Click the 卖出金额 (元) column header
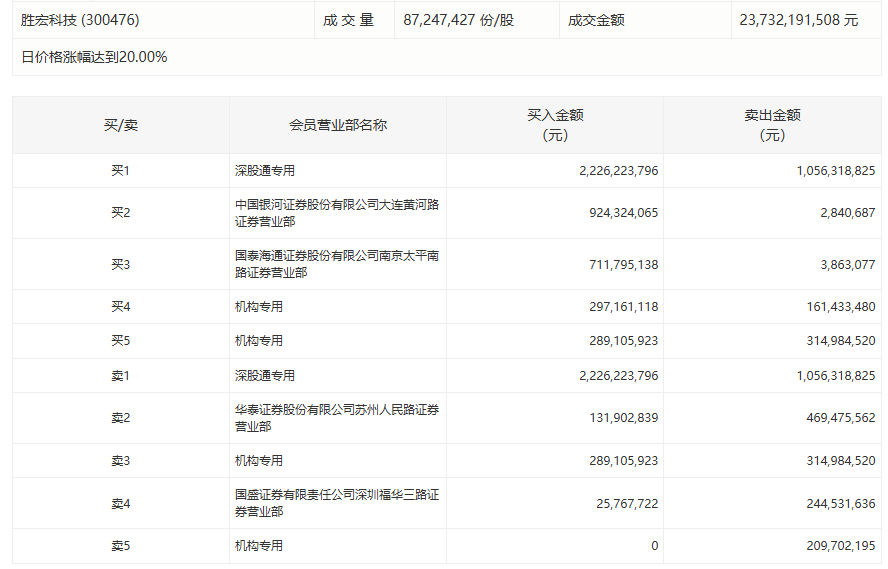Screen dimensions: 888x569 [x=772, y=125]
